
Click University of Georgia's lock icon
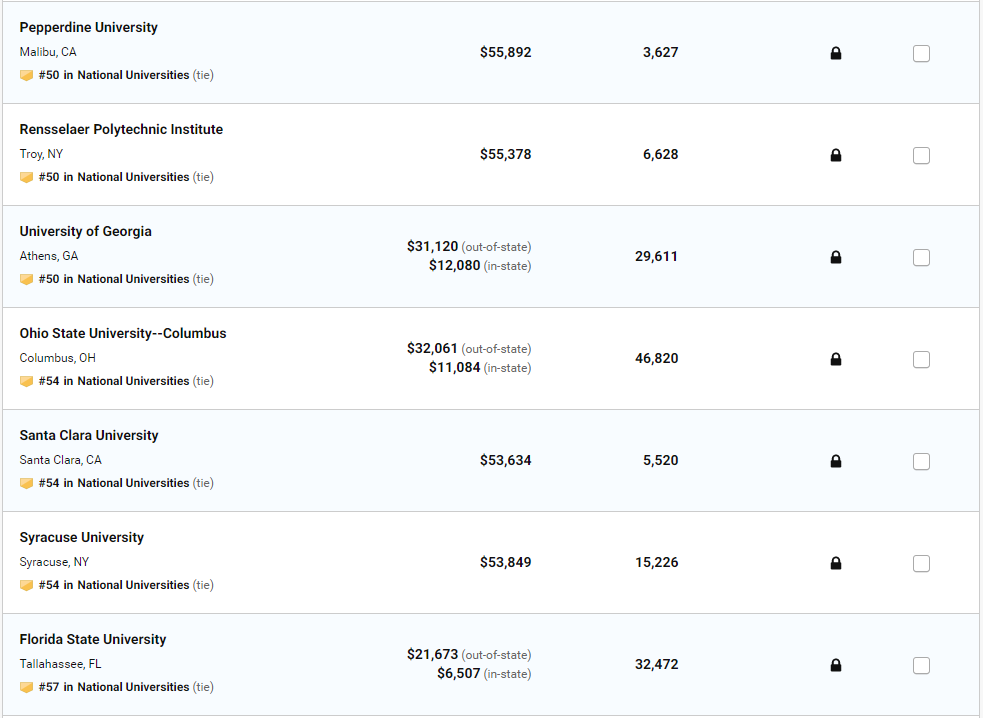[836, 257]
